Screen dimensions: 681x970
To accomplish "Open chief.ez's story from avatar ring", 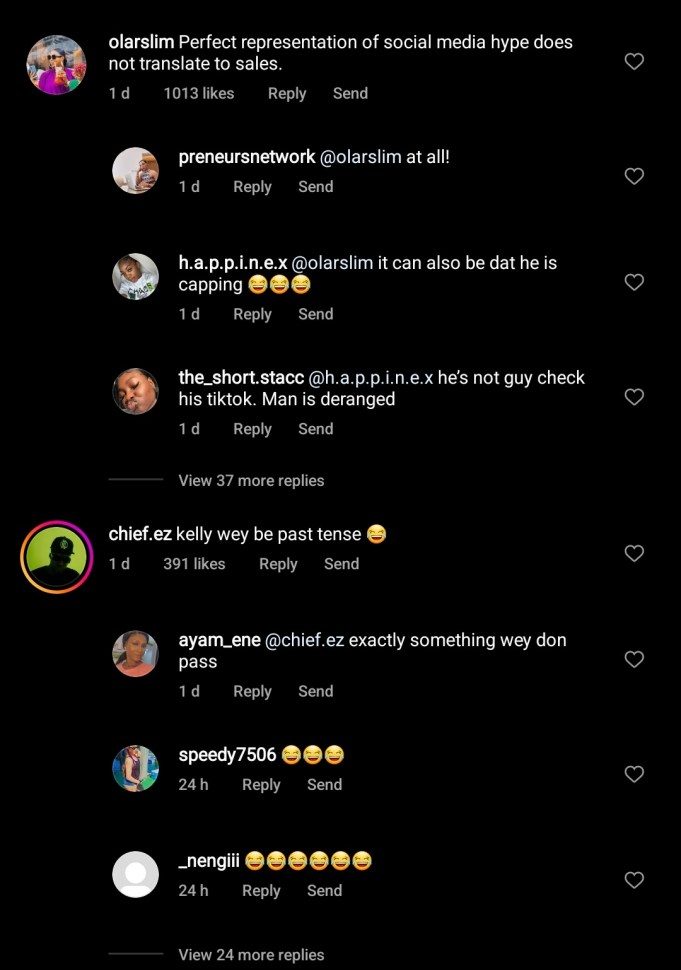I will coord(56,557).
